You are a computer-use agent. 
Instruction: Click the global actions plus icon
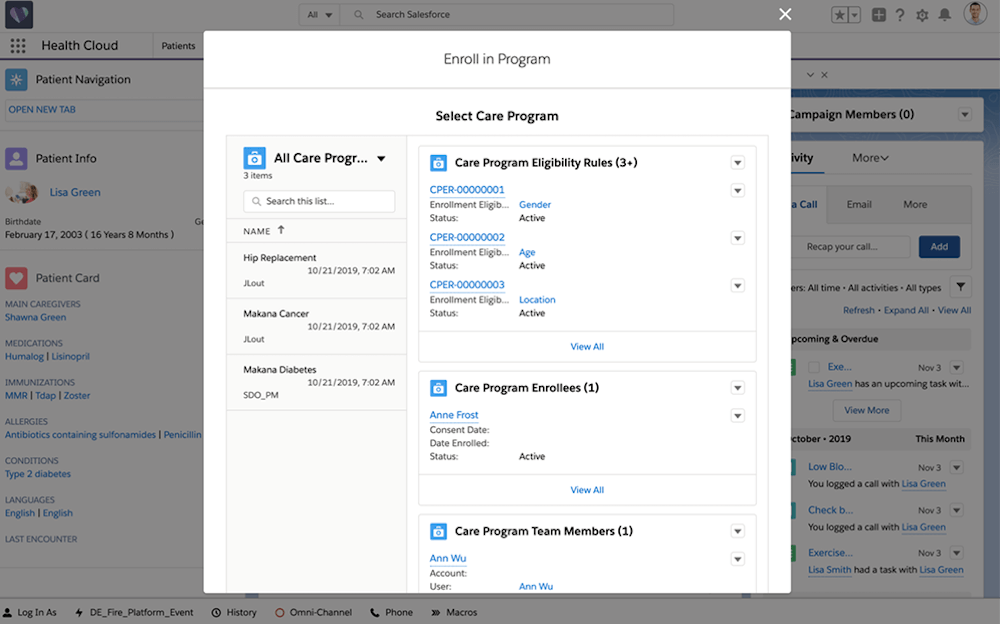878,15
